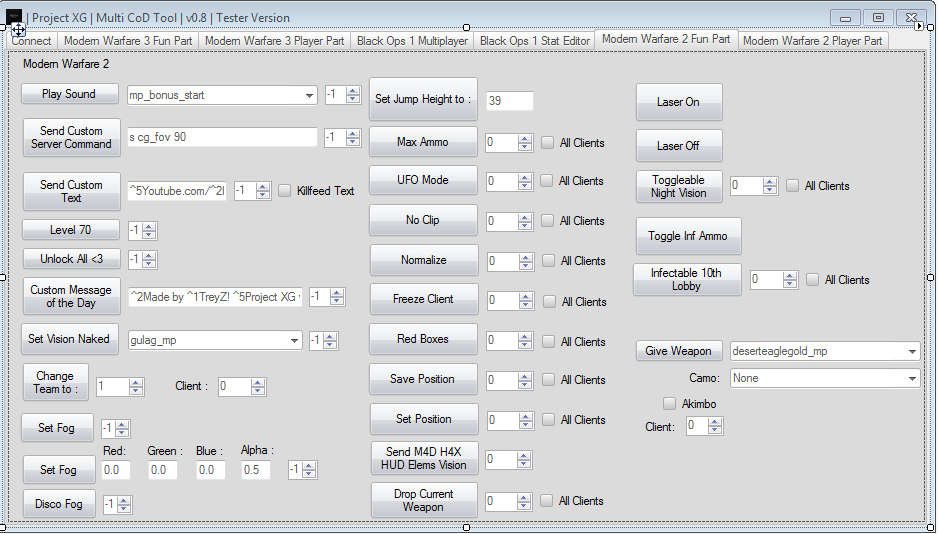Image resolution: width=938 pixels, height=534 pixels.
Task: Click the Send Custom Text button
Action: click(71, 191)
